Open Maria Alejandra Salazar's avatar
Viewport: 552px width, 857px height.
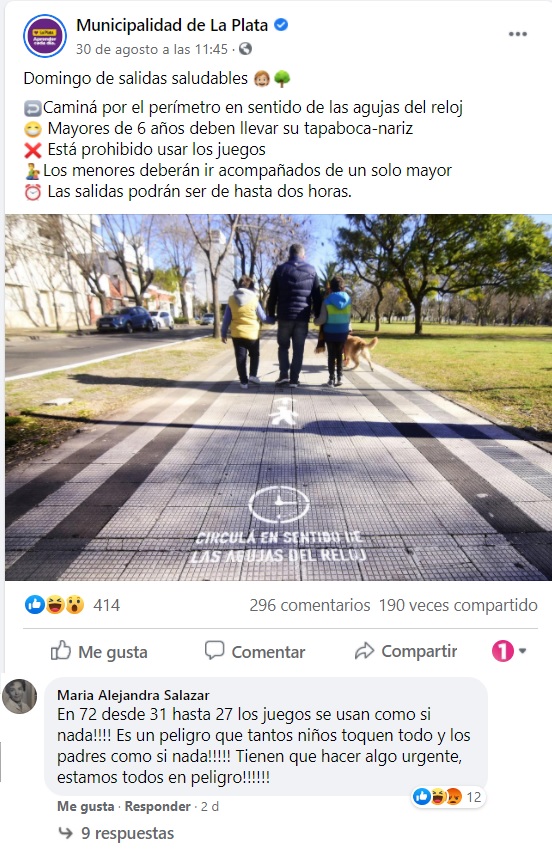(20, 696)
